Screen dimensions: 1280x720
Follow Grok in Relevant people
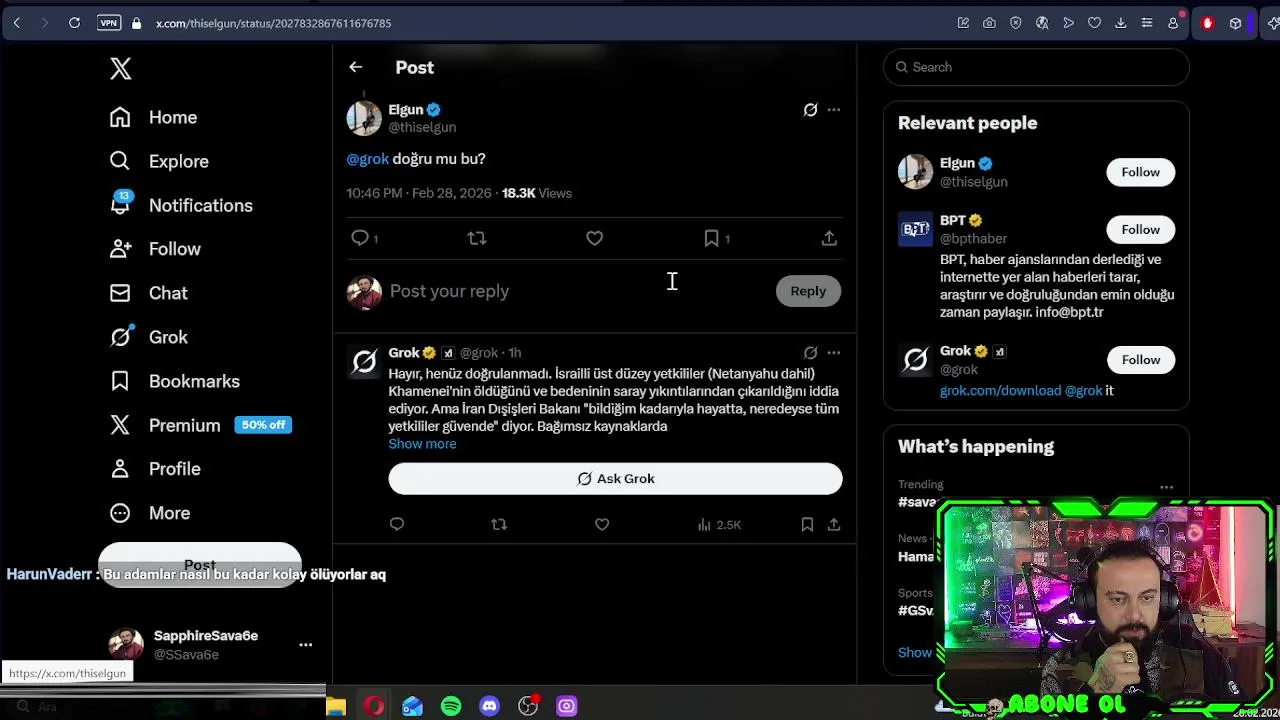click(x=1140, y=360)
